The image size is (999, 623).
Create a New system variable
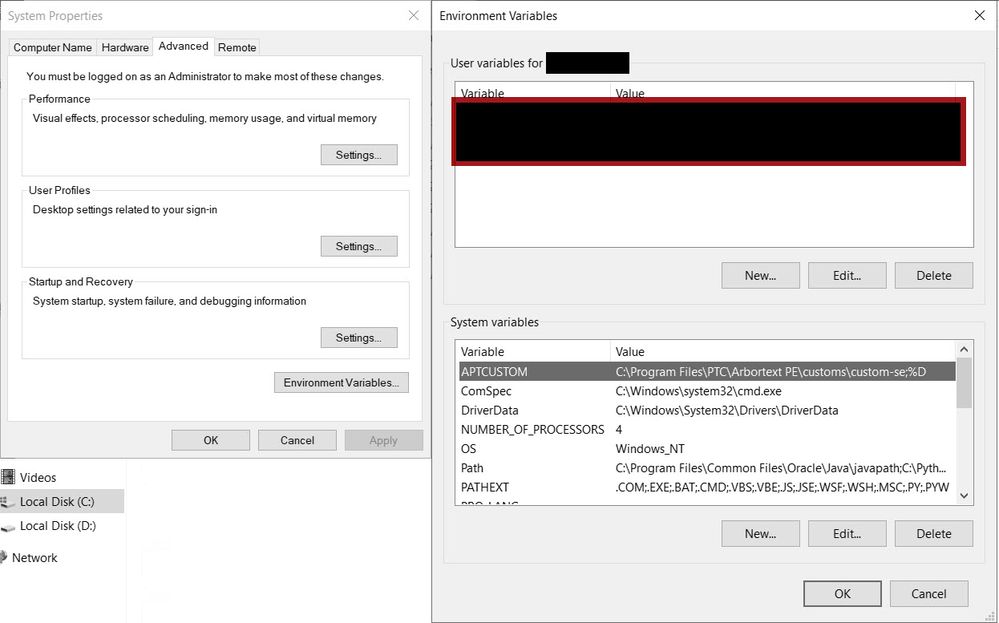tap(761, 533)
